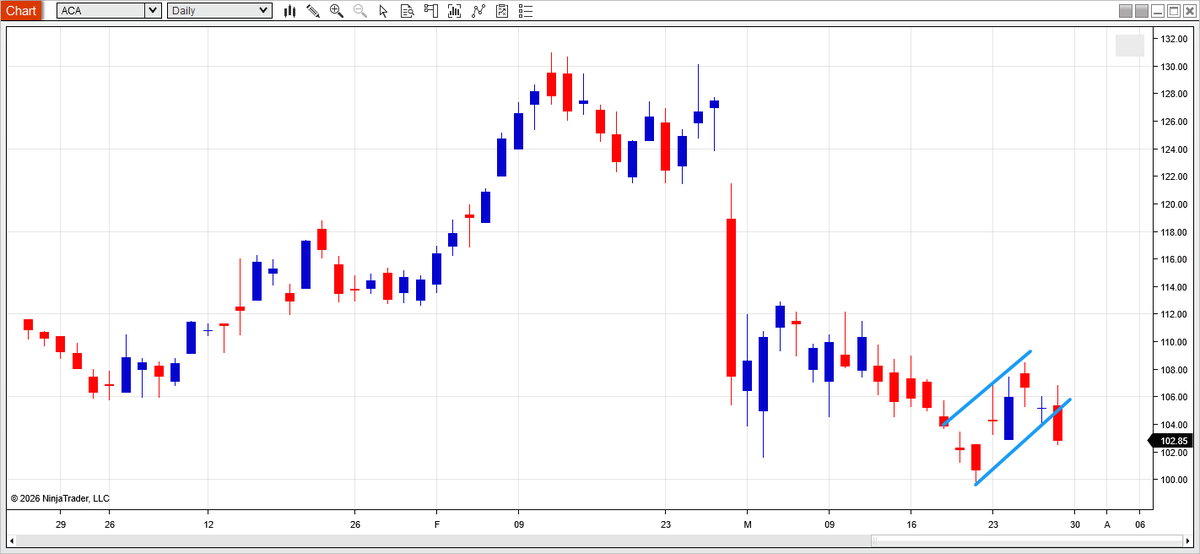
Task: Click the gray box in chart corner
Action: click(x=1129, y=45)
